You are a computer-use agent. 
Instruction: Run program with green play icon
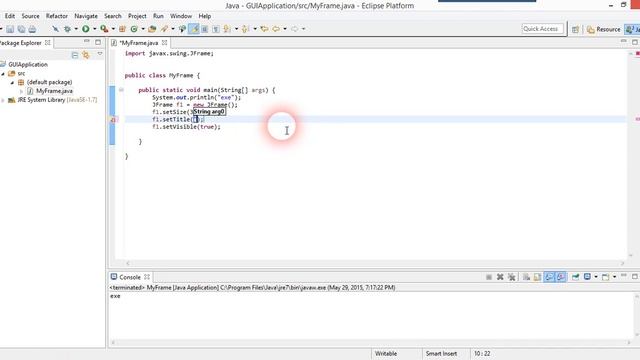86,29
